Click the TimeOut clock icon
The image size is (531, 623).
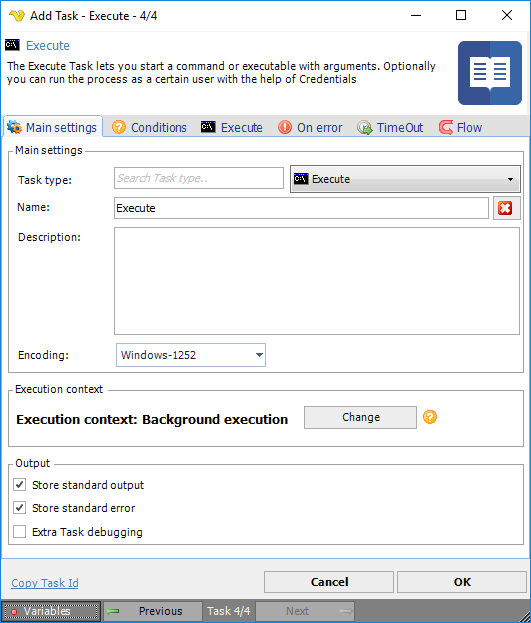[364, 128]
